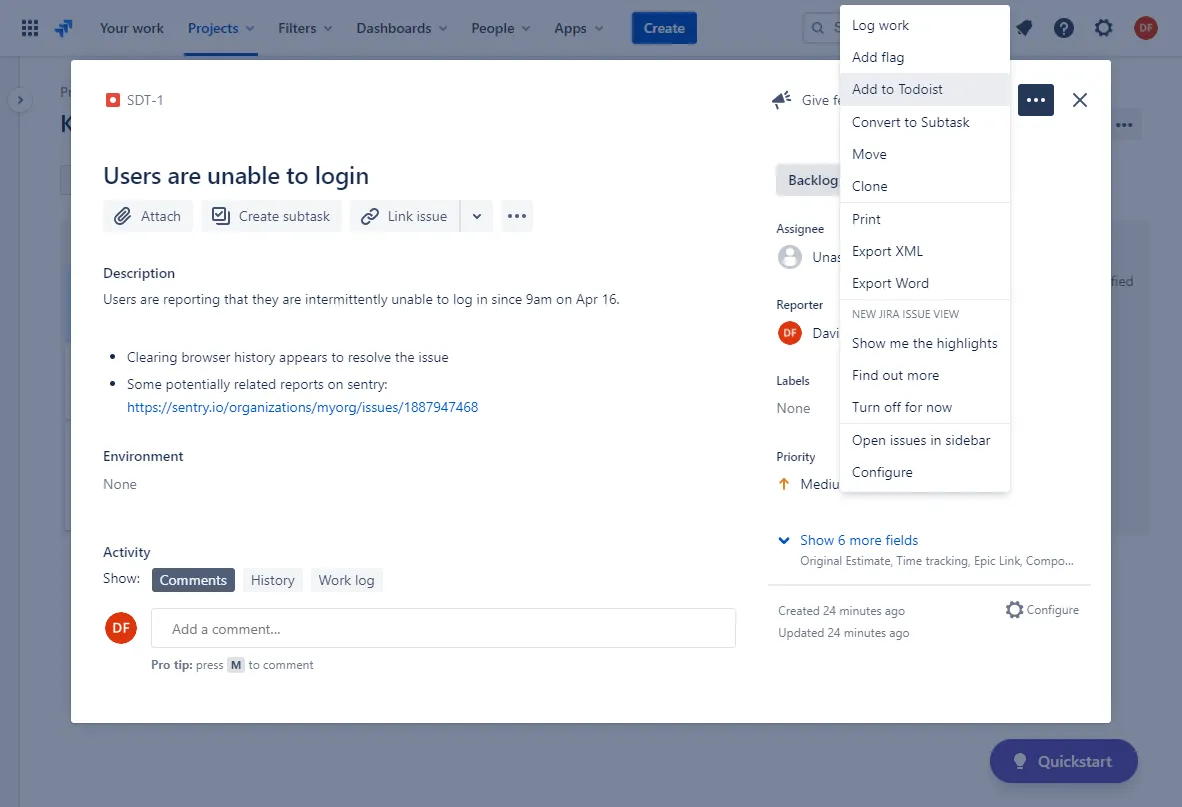Open the Projects dropdown

click(x=221, y=28)
